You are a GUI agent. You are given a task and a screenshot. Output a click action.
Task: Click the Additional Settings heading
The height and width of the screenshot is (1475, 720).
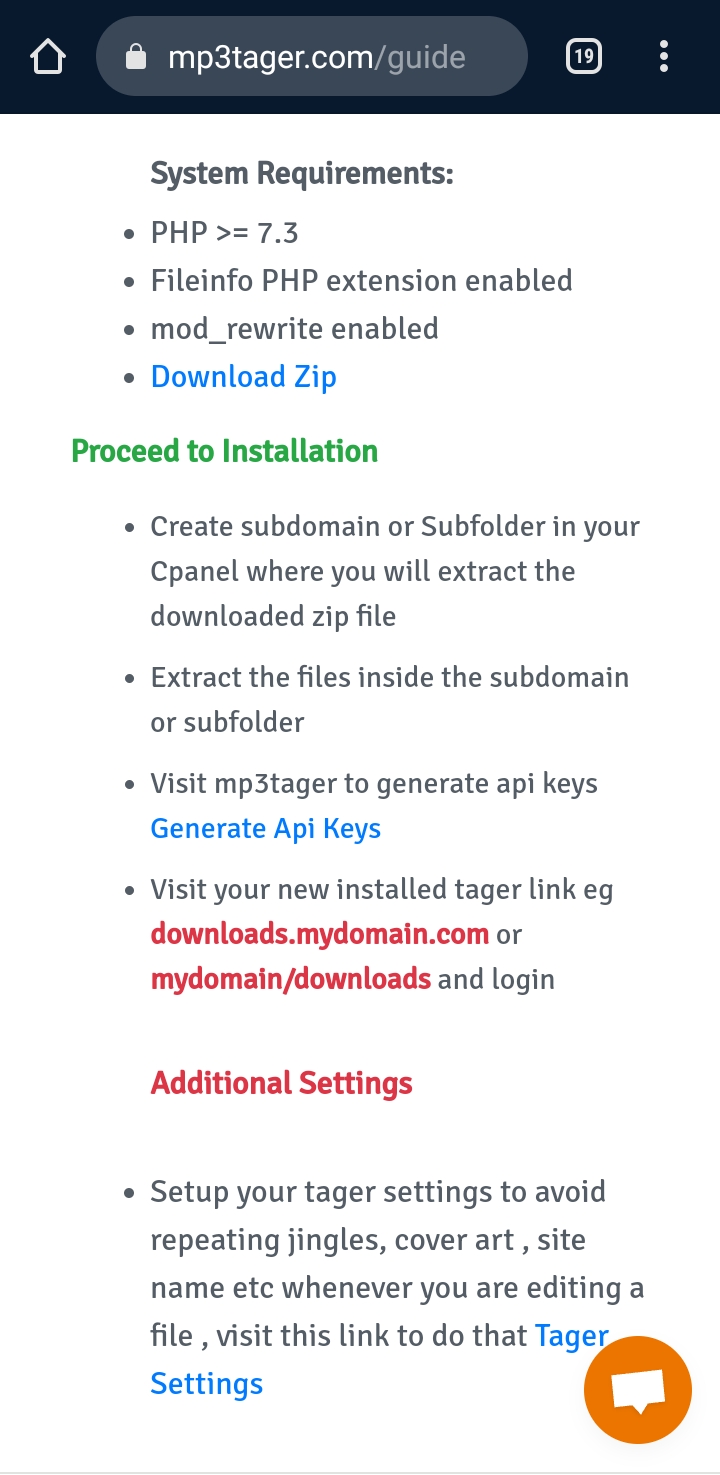point(281,1083)
